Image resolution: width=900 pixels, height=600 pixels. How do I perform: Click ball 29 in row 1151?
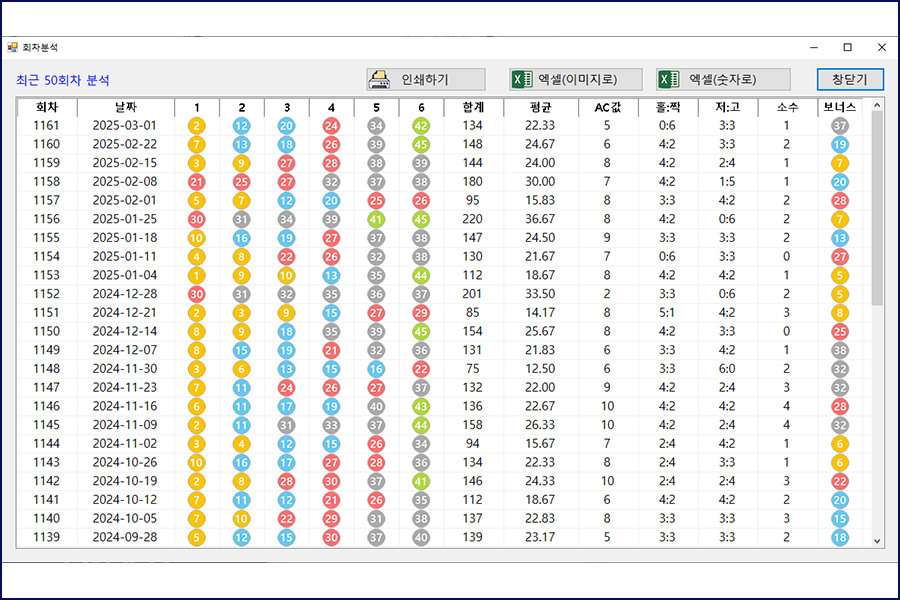421,313
